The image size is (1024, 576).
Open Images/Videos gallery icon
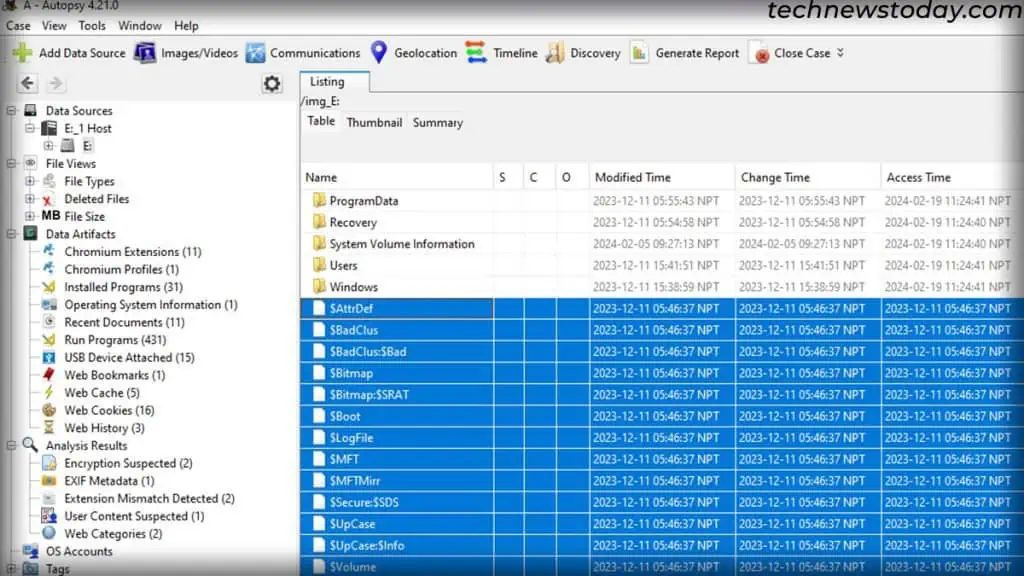[144, 53]
